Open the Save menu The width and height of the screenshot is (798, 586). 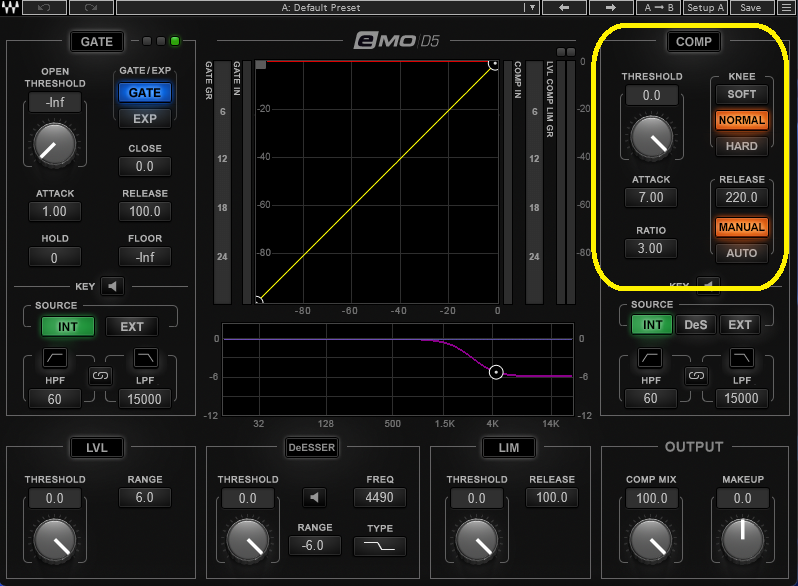click(750, 8)
